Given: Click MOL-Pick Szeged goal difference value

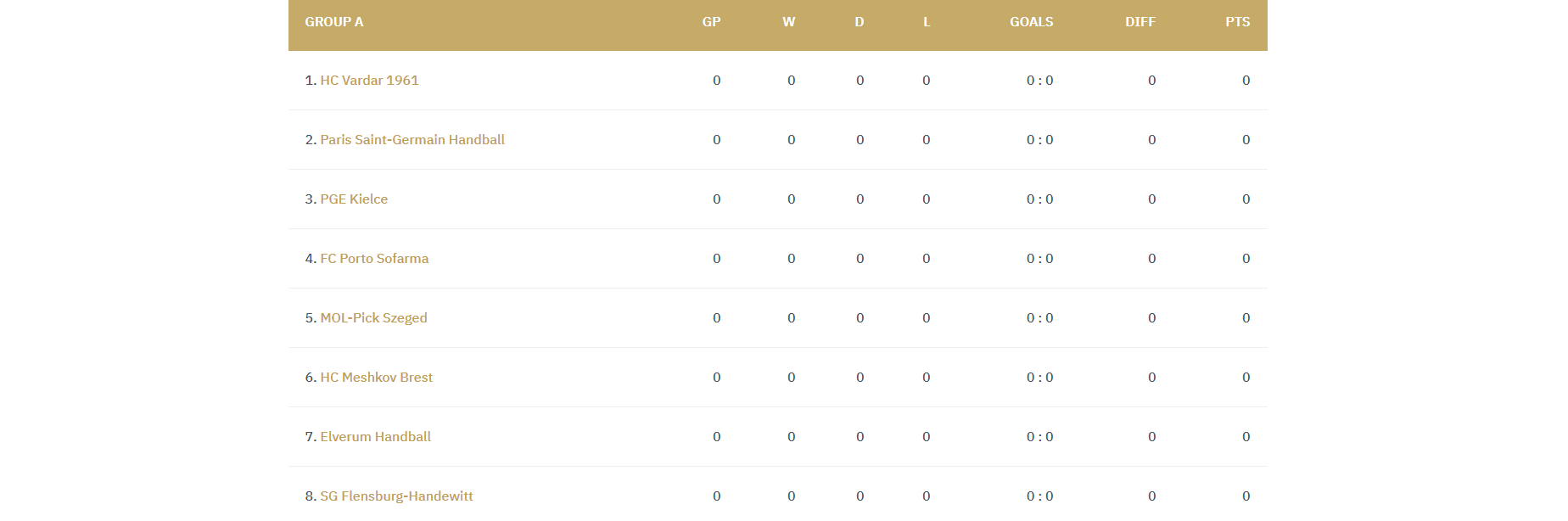Looking at the screenshot, I should point(1151,318).
